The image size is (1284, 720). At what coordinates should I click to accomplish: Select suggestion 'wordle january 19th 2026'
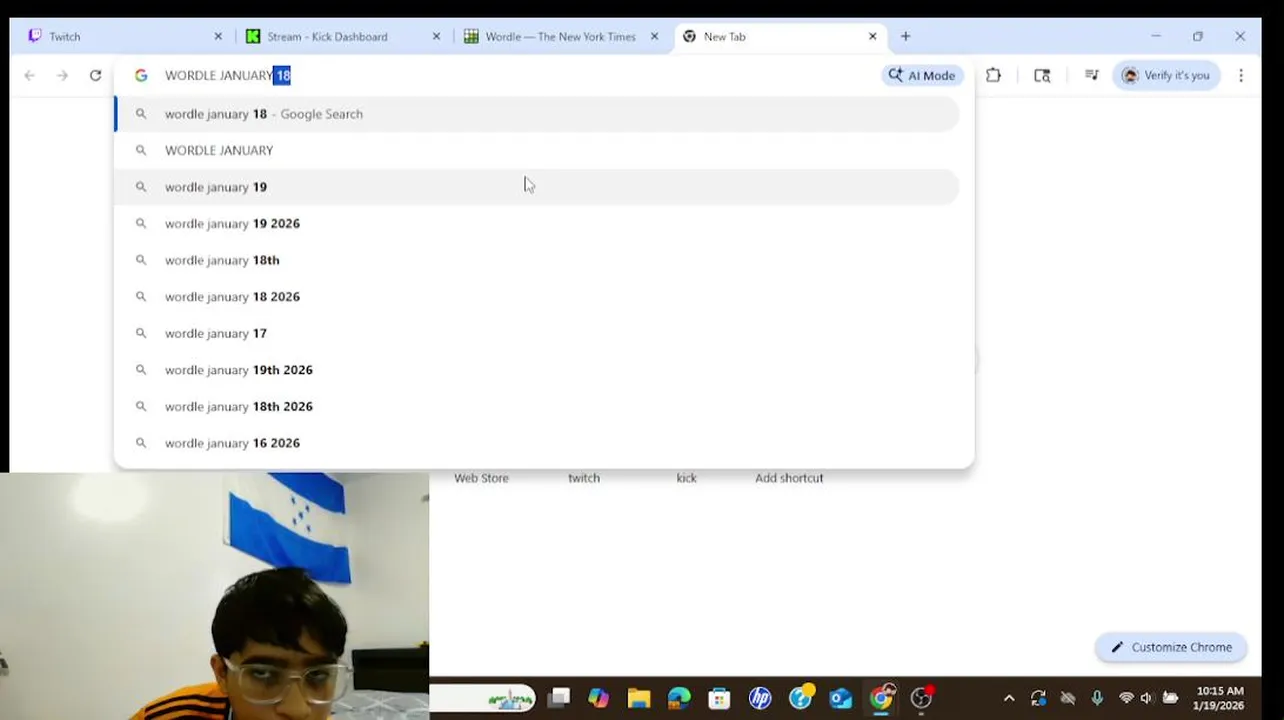537,370
